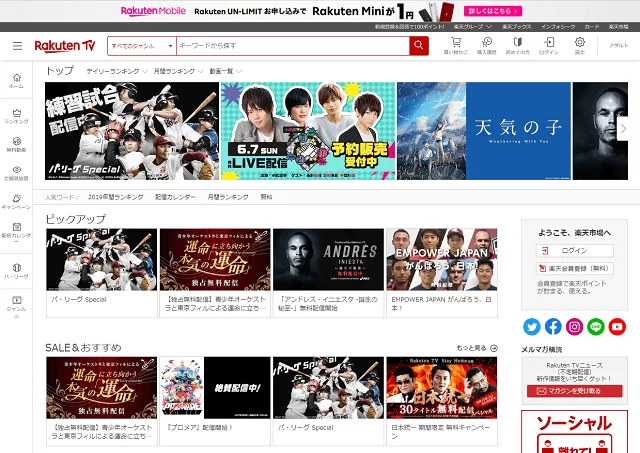Click the red search magnifier button
The width and height of the screenshot is (640, 453).
point(419,46)
